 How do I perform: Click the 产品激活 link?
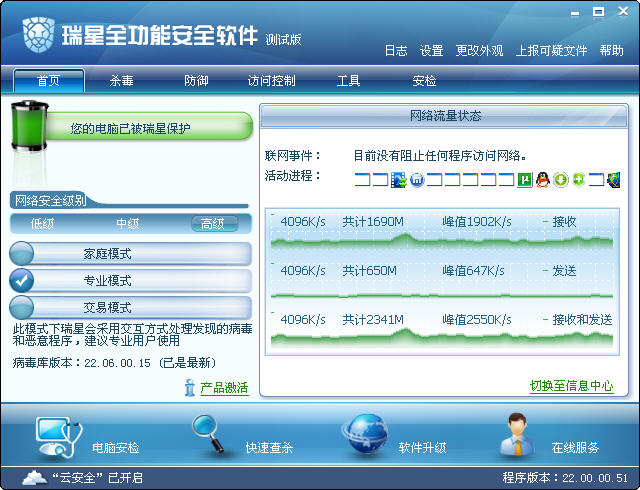pyautogui.click(x=224, y=388)
